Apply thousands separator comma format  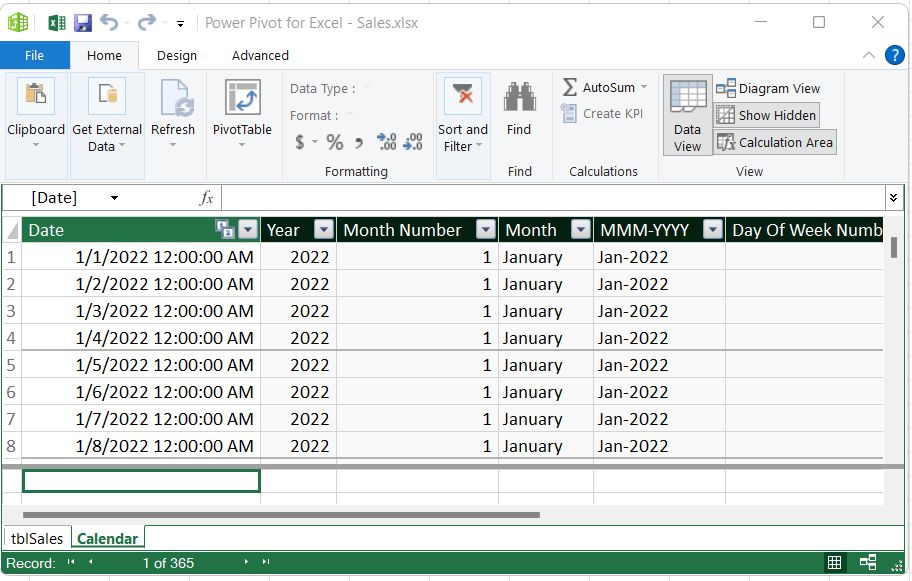click(358, 142)
